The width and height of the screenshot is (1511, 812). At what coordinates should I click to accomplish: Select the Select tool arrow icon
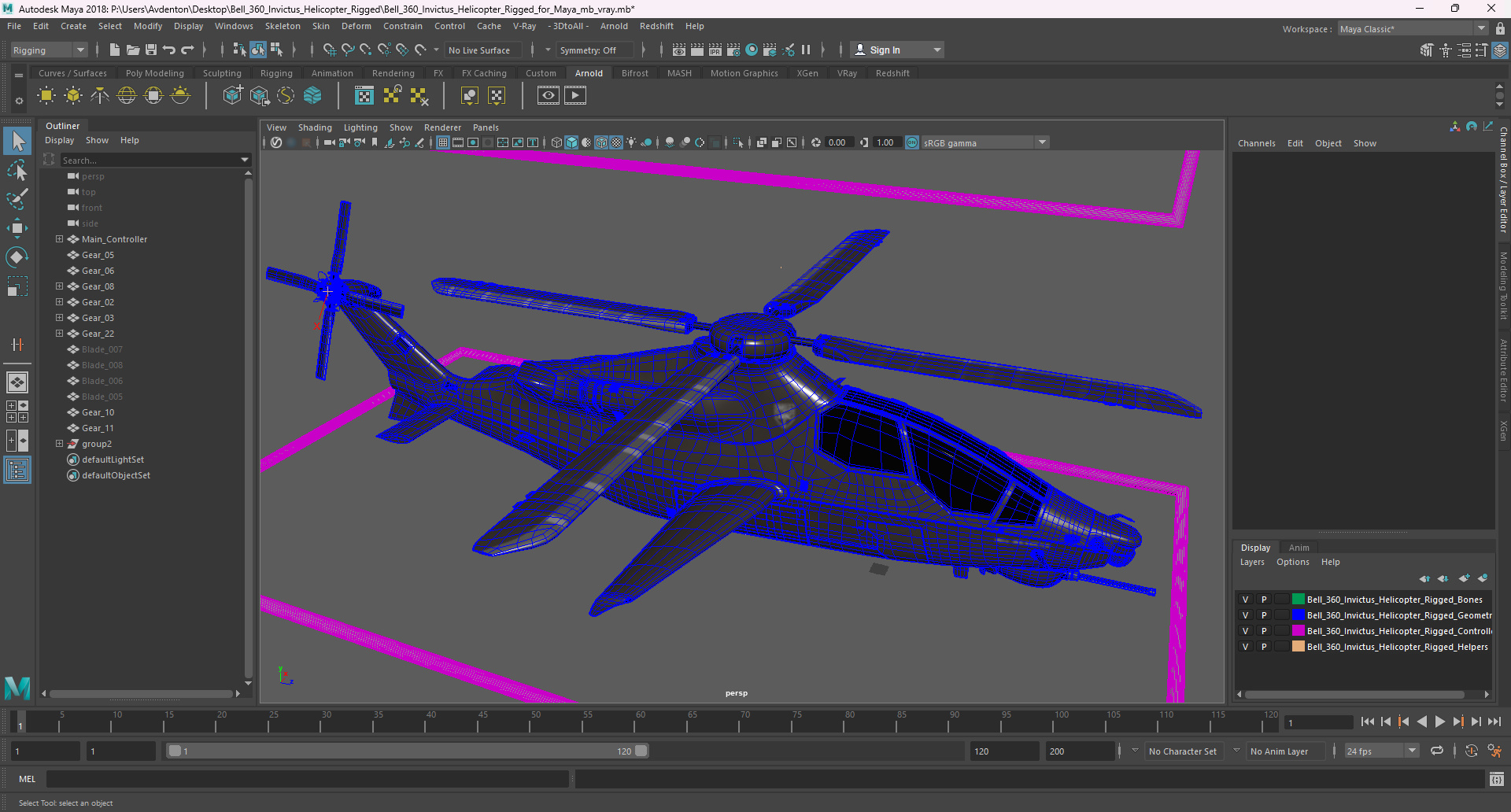[x=17, y=141]
